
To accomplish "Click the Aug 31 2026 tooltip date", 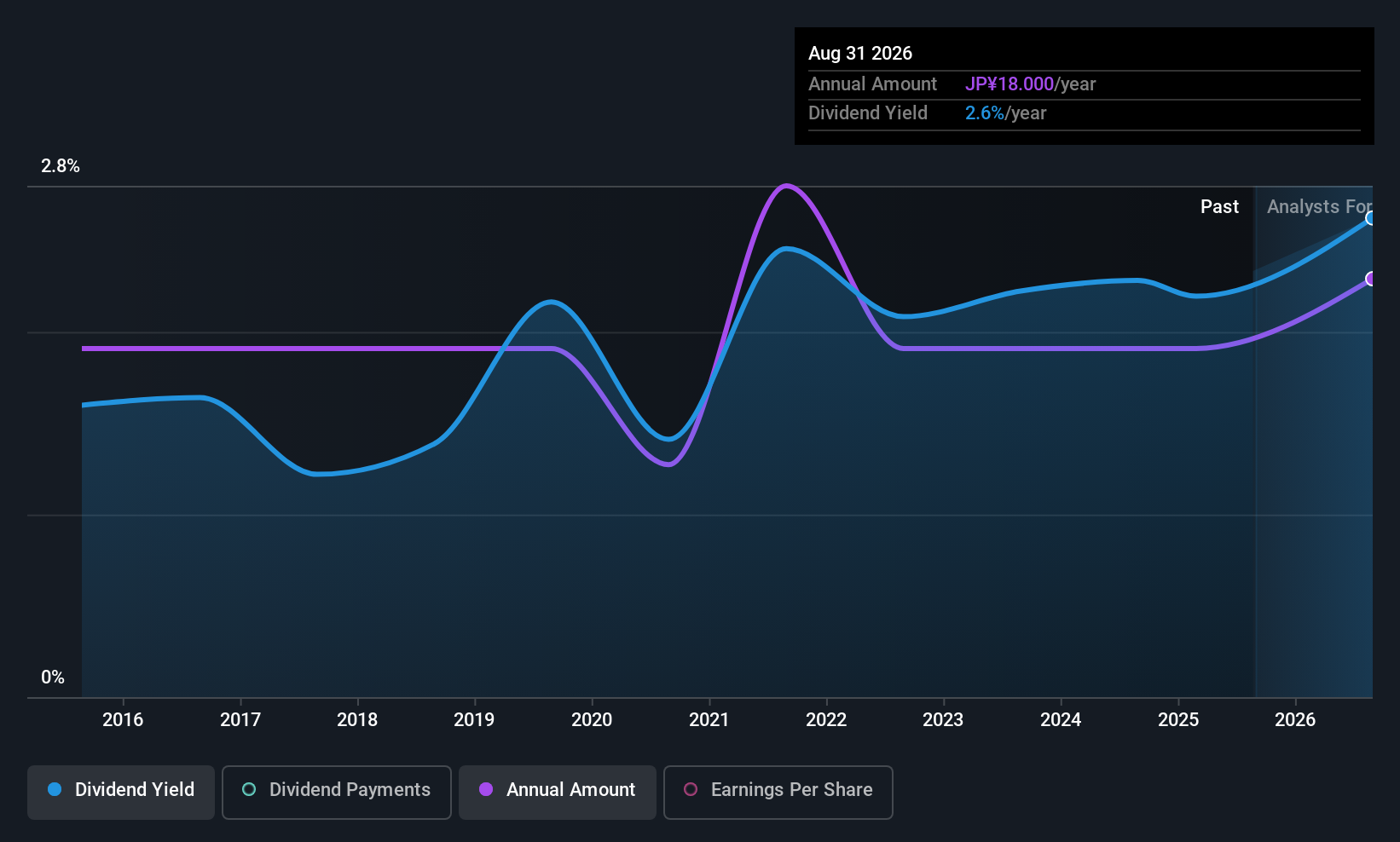I will coord(860,54).
